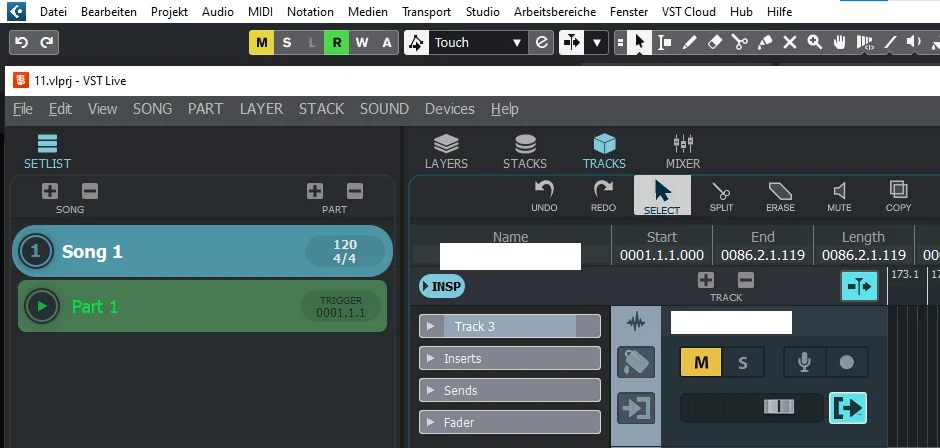
Task: Toggle the cyan auto-scroll button in tracks
Action: click(x=859, y=286)
